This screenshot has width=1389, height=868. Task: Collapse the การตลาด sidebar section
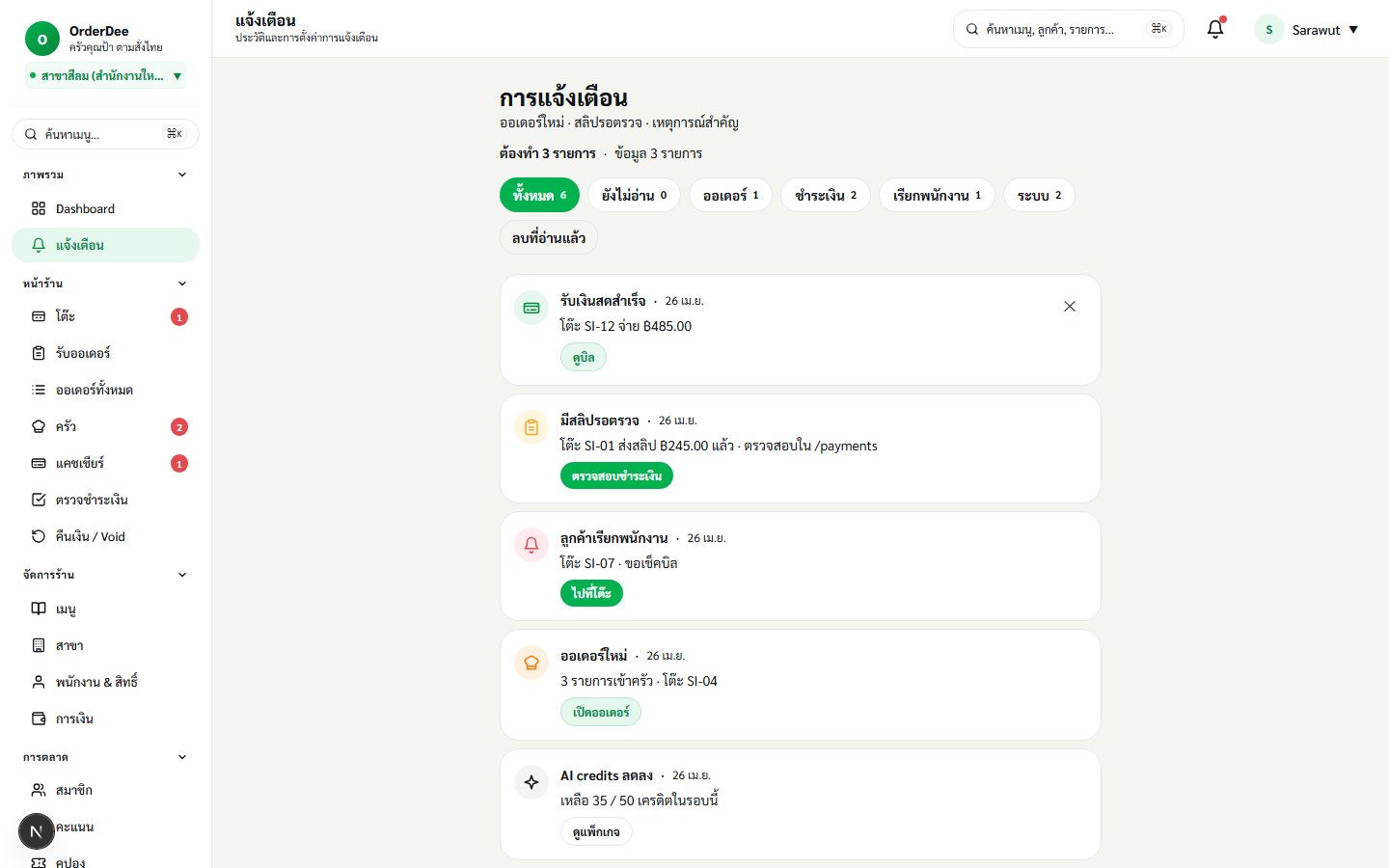(182, 757)
